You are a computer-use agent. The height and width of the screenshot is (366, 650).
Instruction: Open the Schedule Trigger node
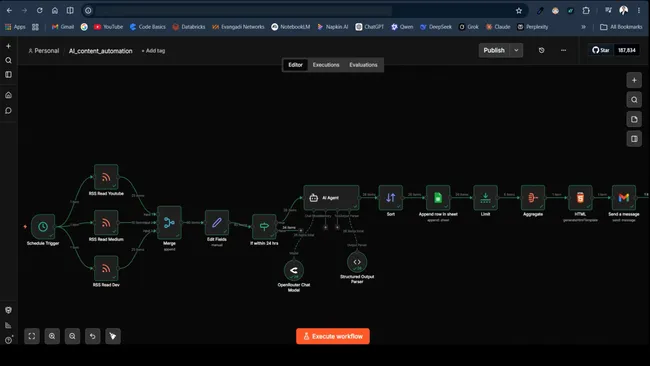[x=43, y=226]
